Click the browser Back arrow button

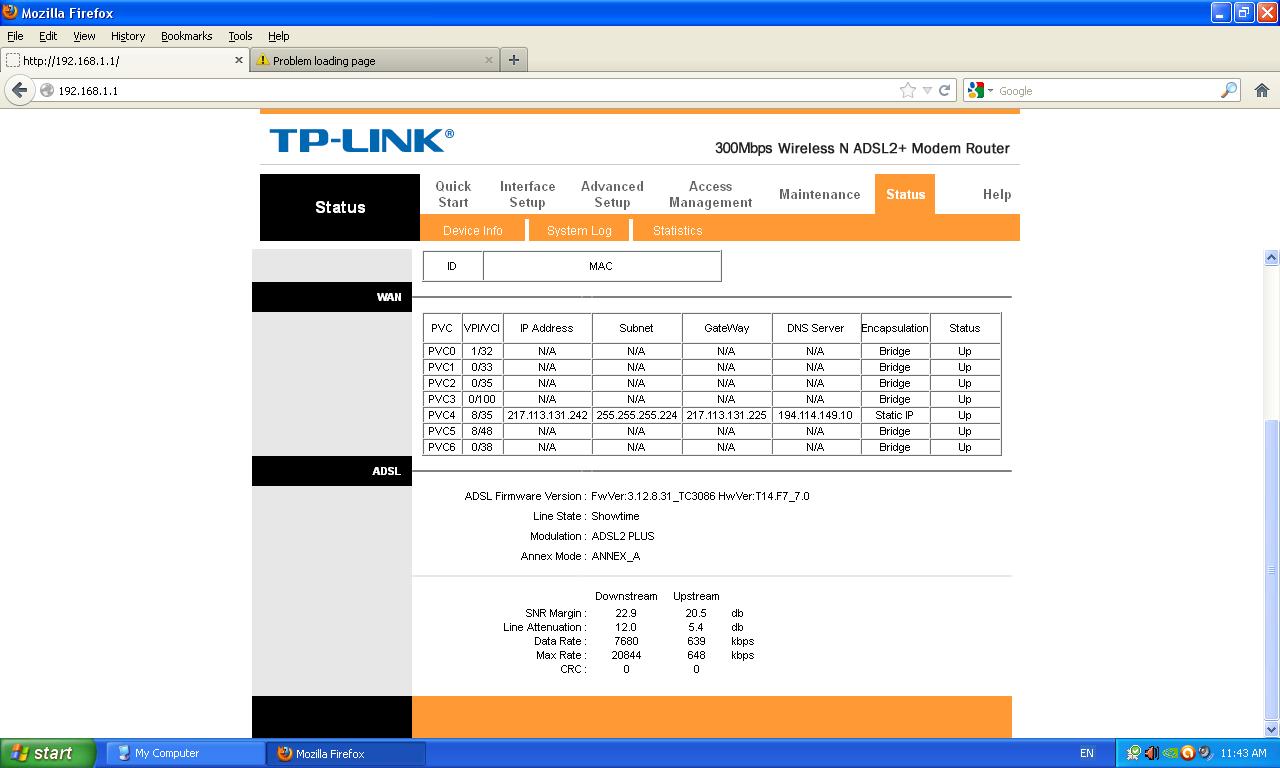(20, 90)
